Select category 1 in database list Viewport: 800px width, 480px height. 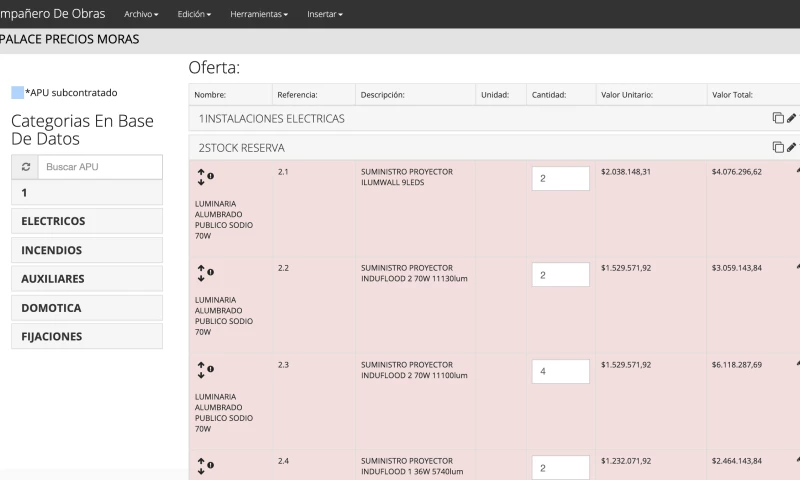[x=87, y=193]
